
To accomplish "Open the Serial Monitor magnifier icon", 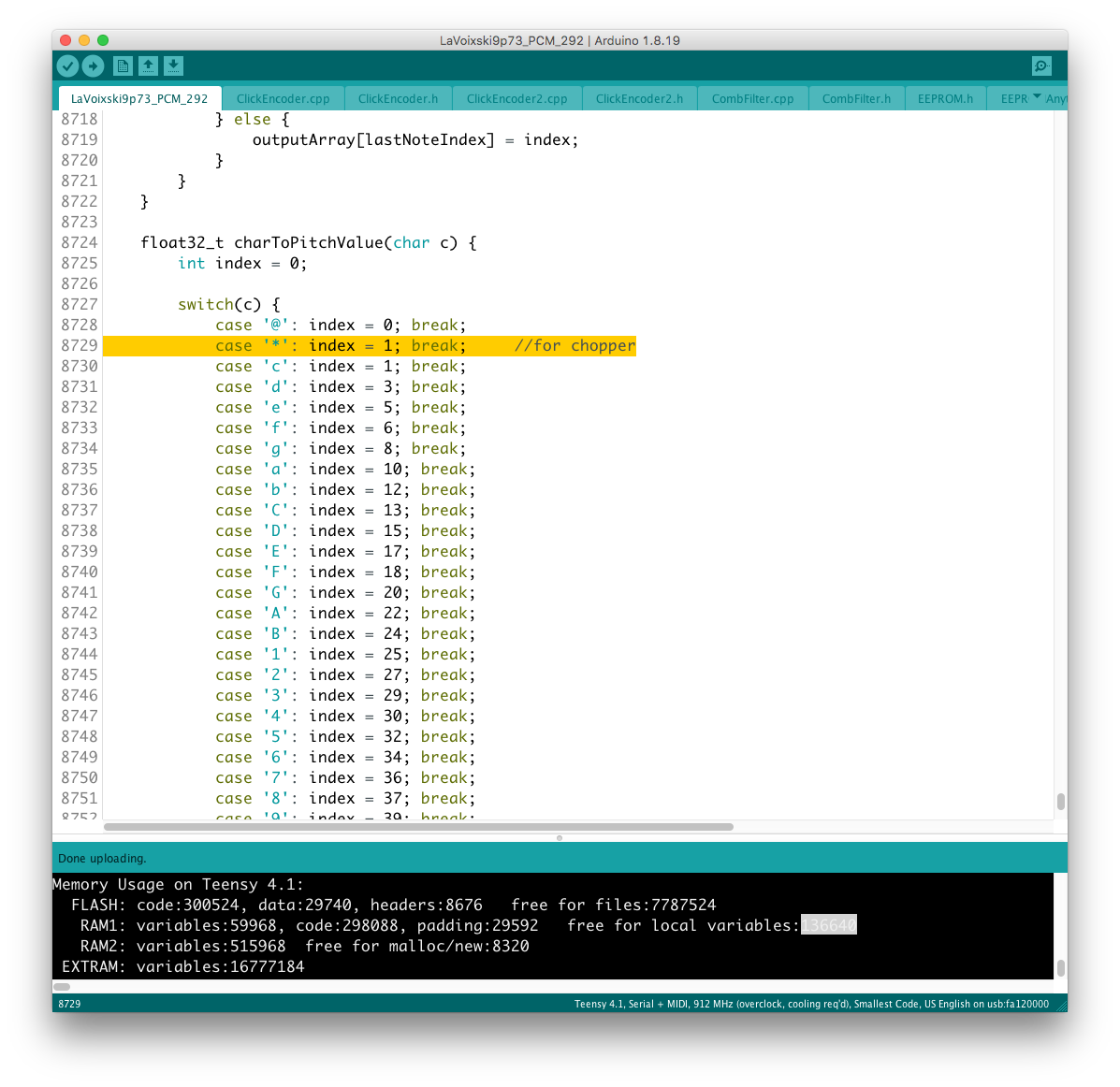I will point(1041,65).
